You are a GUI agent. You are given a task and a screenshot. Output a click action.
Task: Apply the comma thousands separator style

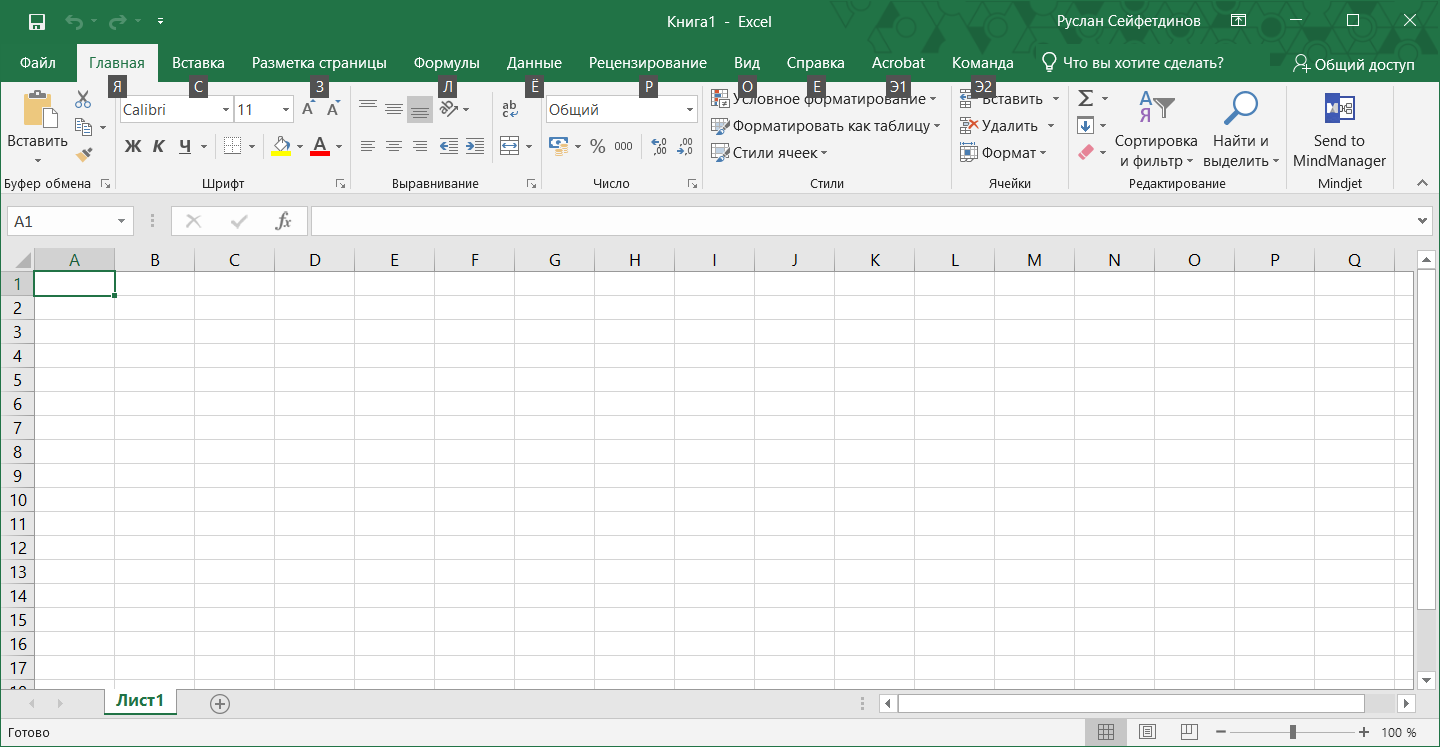pyautogui.click(x=623, y=146)
